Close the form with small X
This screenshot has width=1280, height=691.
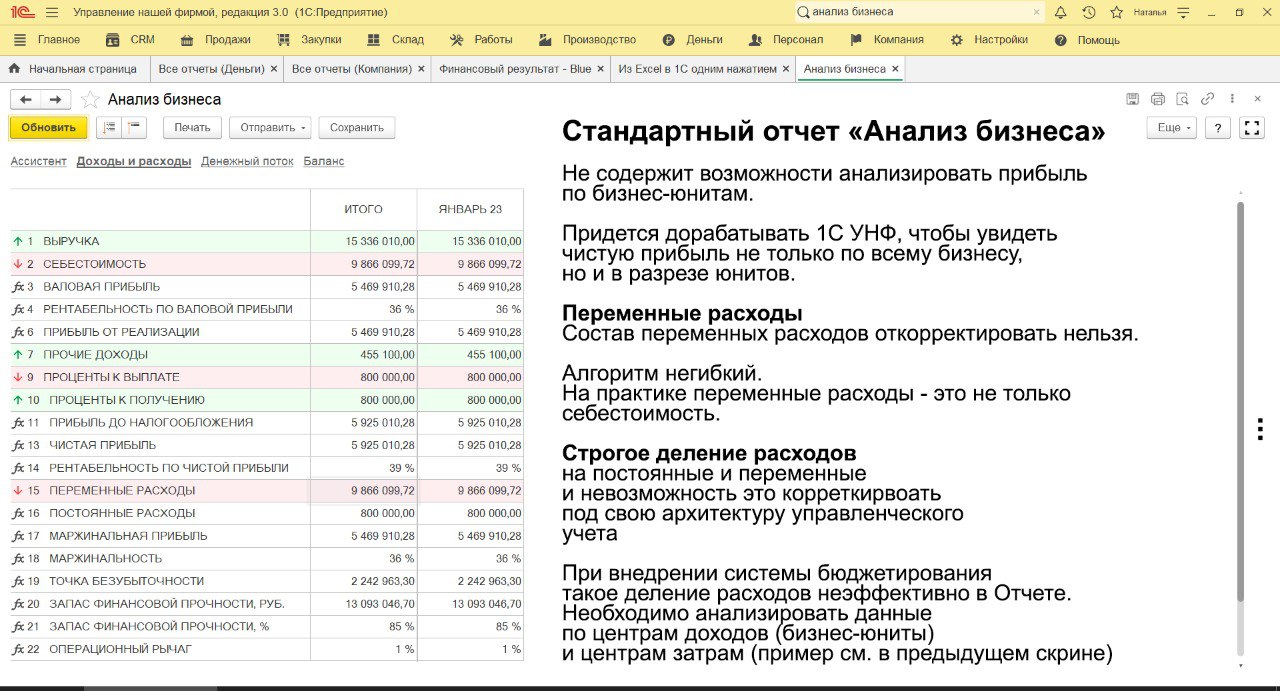click(x=1257, y=99)
